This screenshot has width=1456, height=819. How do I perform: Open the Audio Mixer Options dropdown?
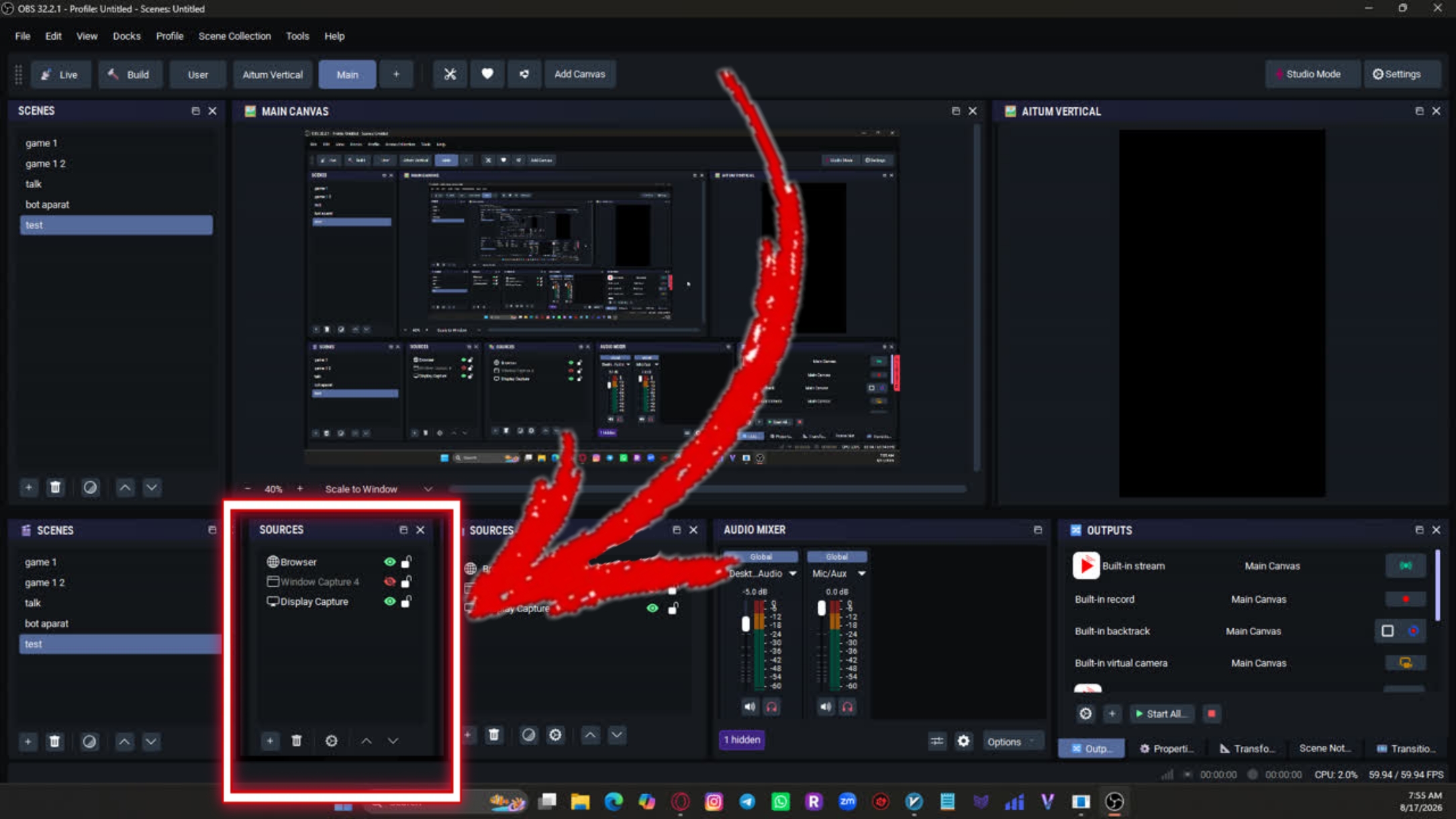pos(1012,741)
